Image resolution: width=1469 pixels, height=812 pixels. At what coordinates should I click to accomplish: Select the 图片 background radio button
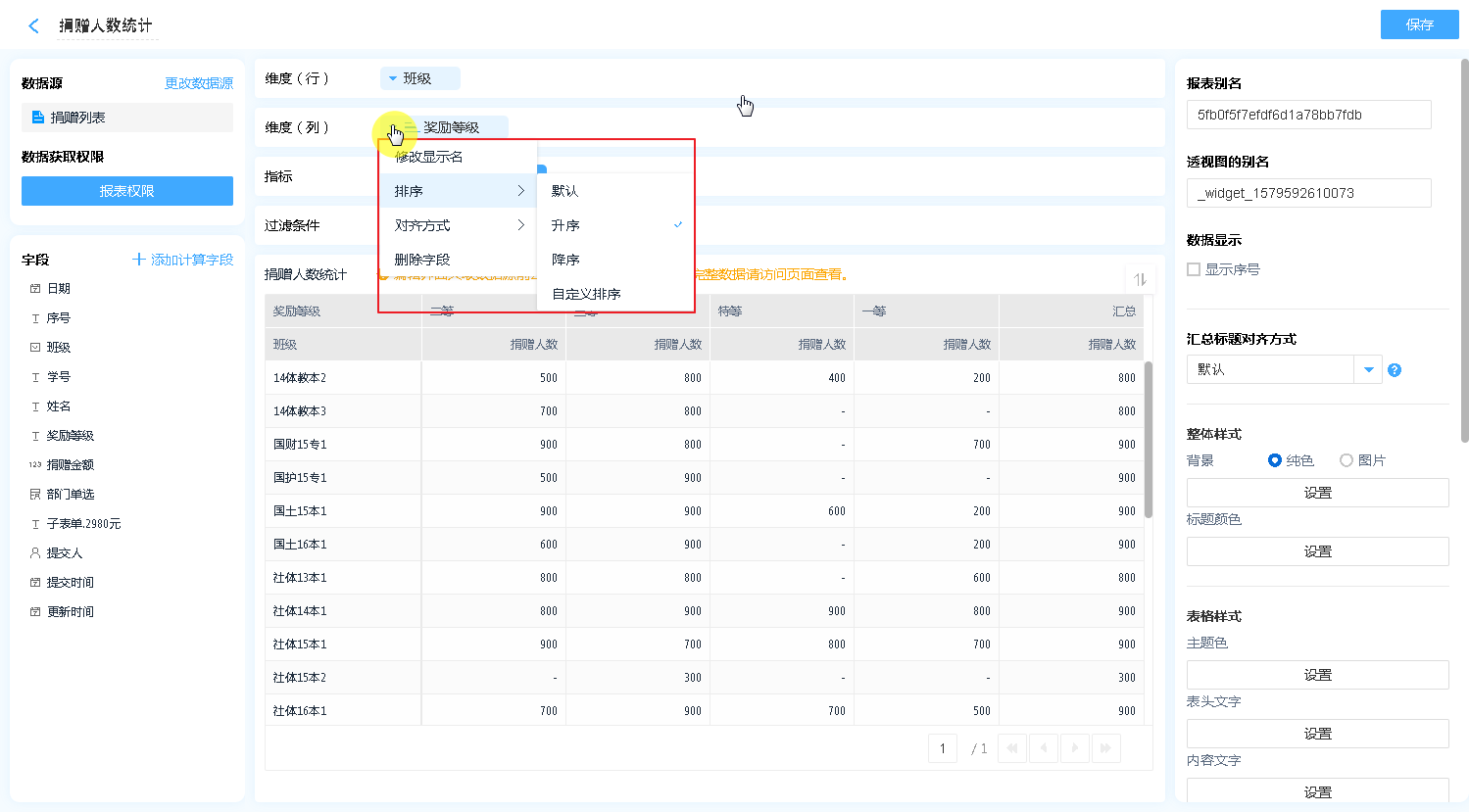pos(1347,460)
